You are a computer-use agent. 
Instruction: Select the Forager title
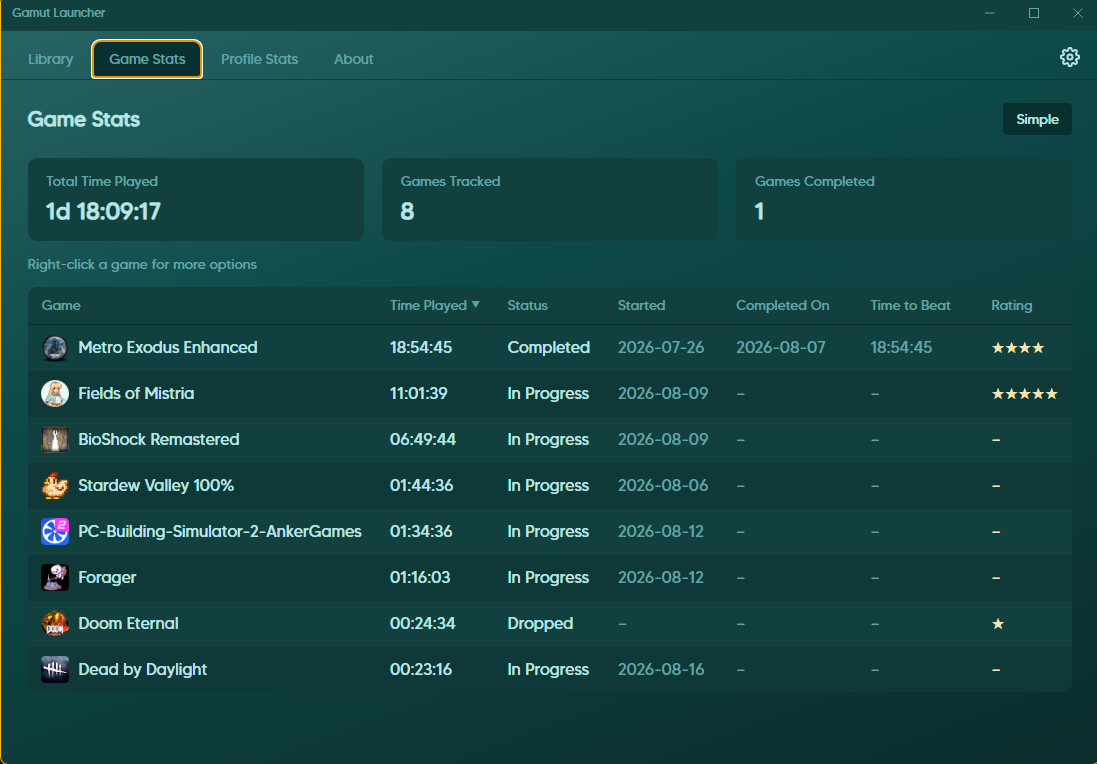click(107, 578)
